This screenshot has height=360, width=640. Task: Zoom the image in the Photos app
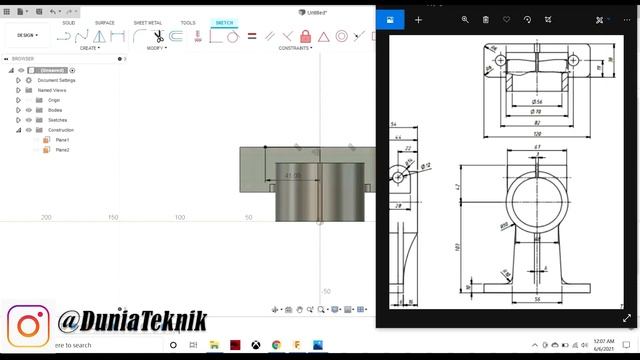point(465,20)
